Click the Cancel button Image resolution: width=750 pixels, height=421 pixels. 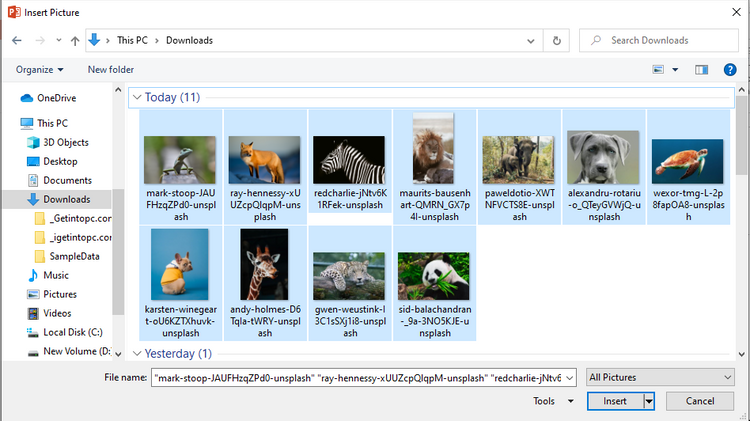point(698,401)
